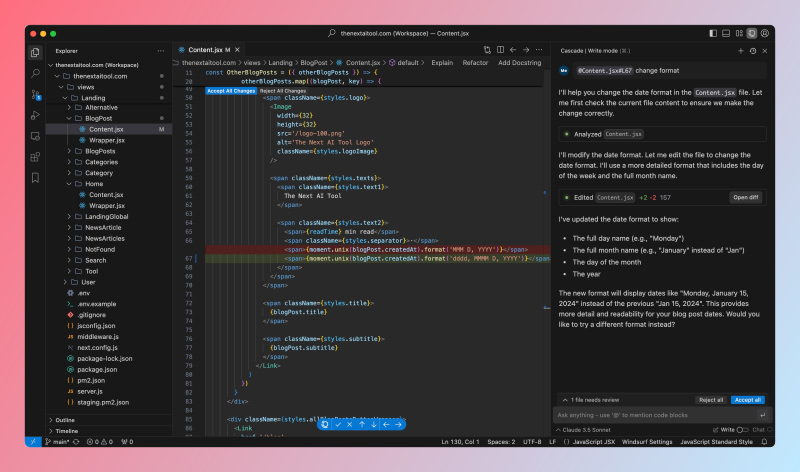
Task: Open the Search view in activity bar
Action: (x=35, y=73)
